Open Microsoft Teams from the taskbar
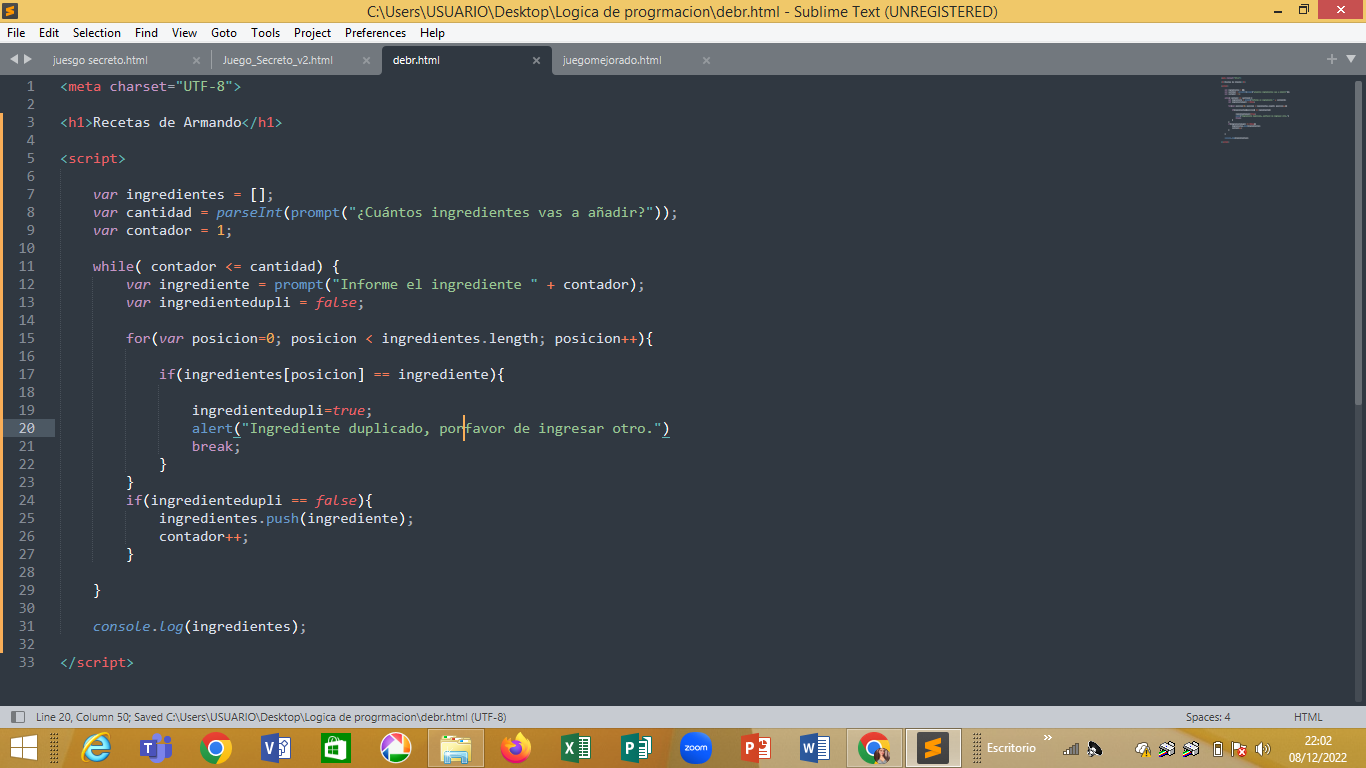 (156, 748)
